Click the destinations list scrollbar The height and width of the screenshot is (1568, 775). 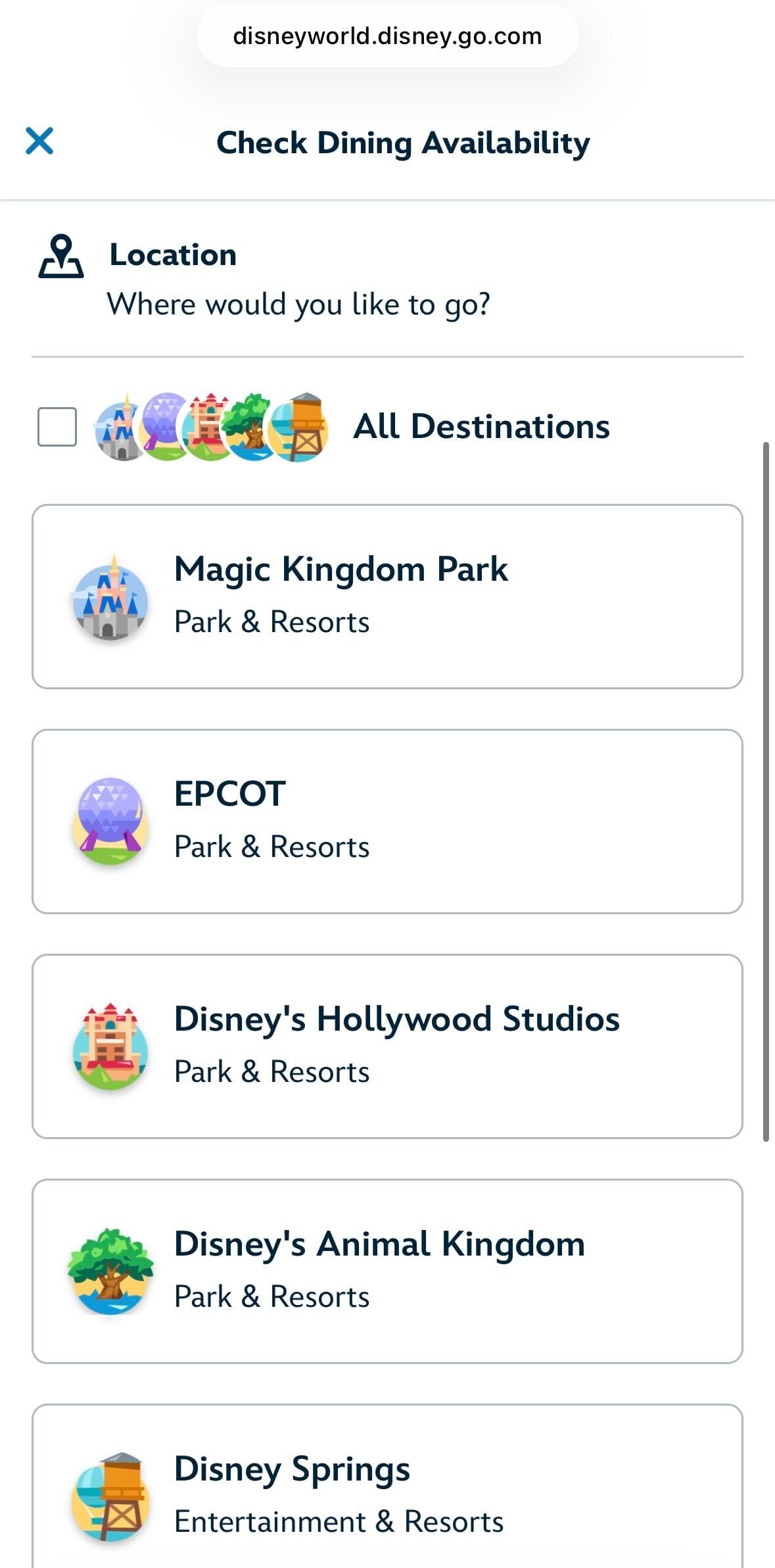(x=765, y=789)
